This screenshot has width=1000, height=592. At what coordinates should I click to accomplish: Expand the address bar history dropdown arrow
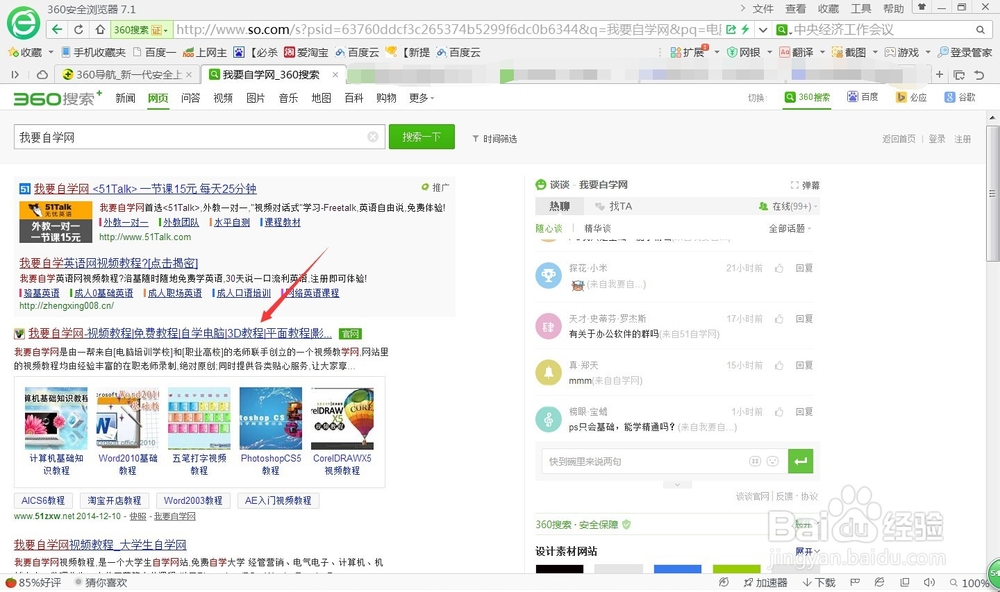[x=763, y=29]
